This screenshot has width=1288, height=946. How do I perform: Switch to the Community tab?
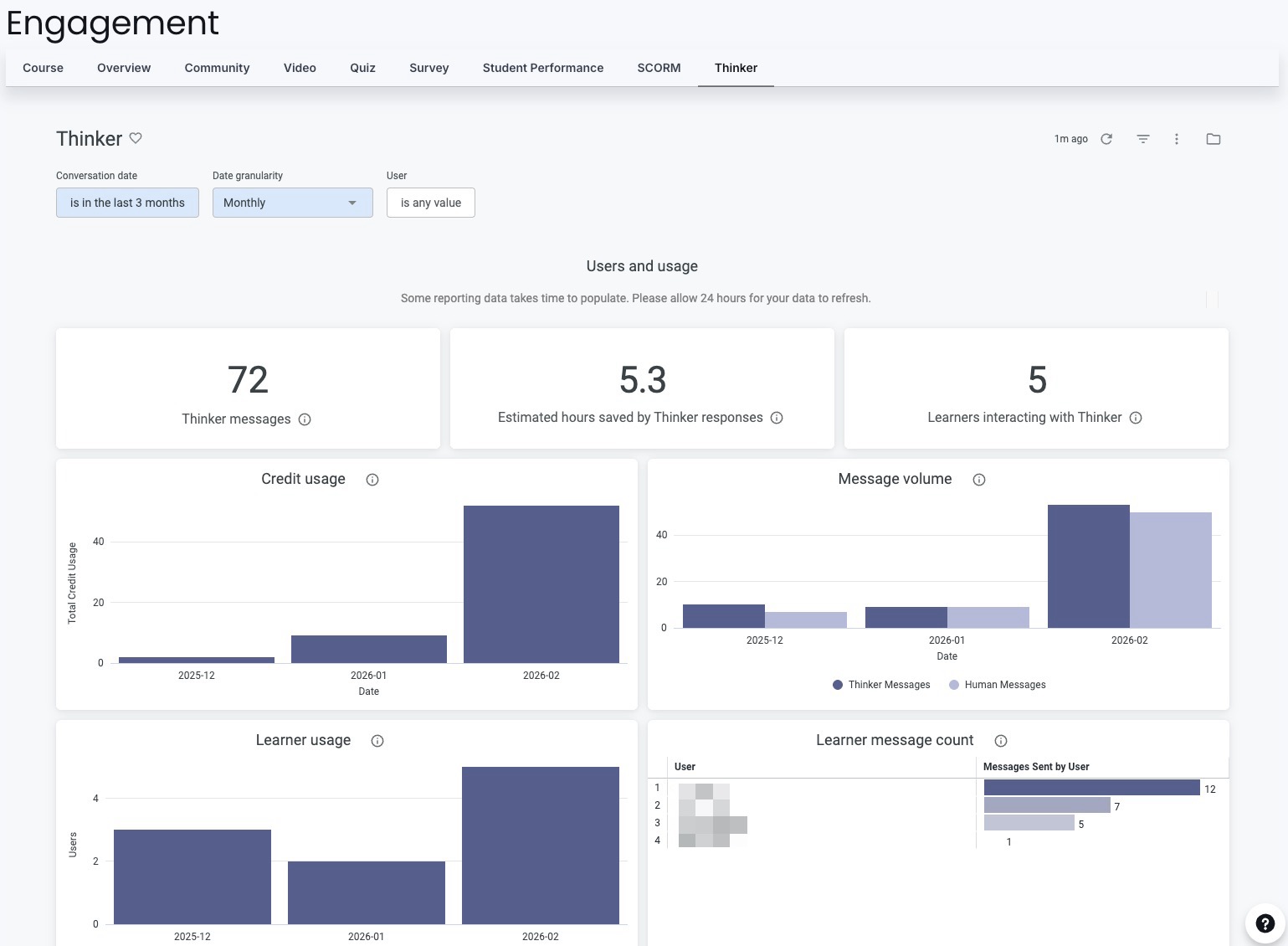[218, 68]
